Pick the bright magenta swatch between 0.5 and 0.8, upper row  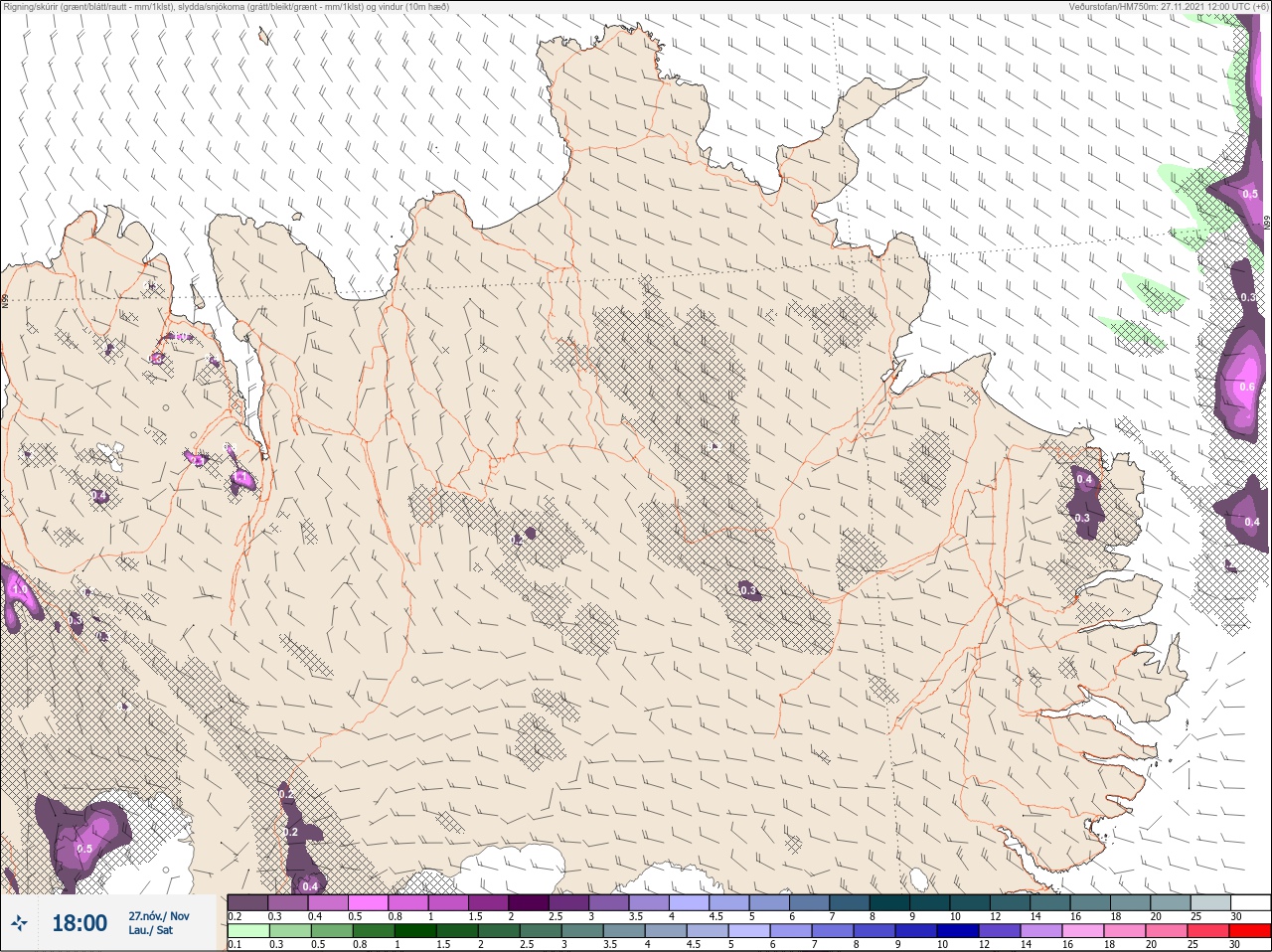(368, 902)
